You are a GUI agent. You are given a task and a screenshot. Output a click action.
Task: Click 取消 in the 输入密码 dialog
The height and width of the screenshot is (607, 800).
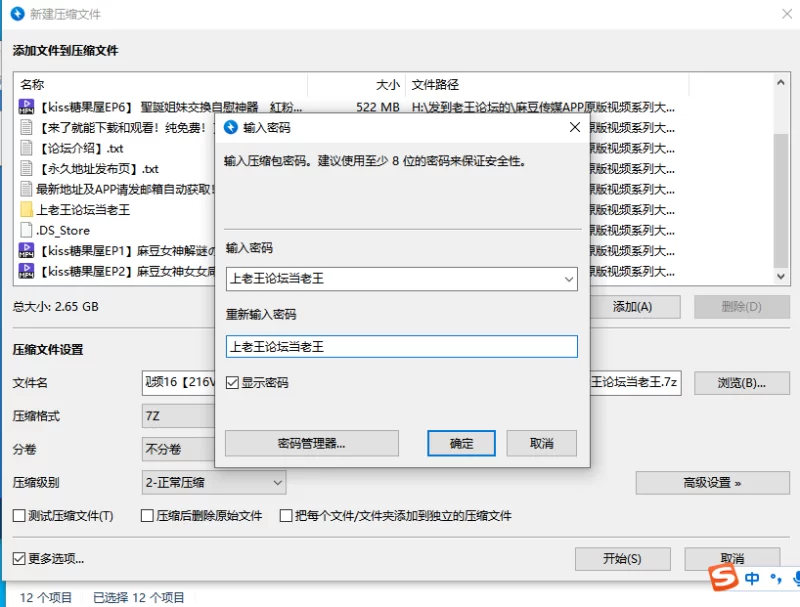[541, 443]
